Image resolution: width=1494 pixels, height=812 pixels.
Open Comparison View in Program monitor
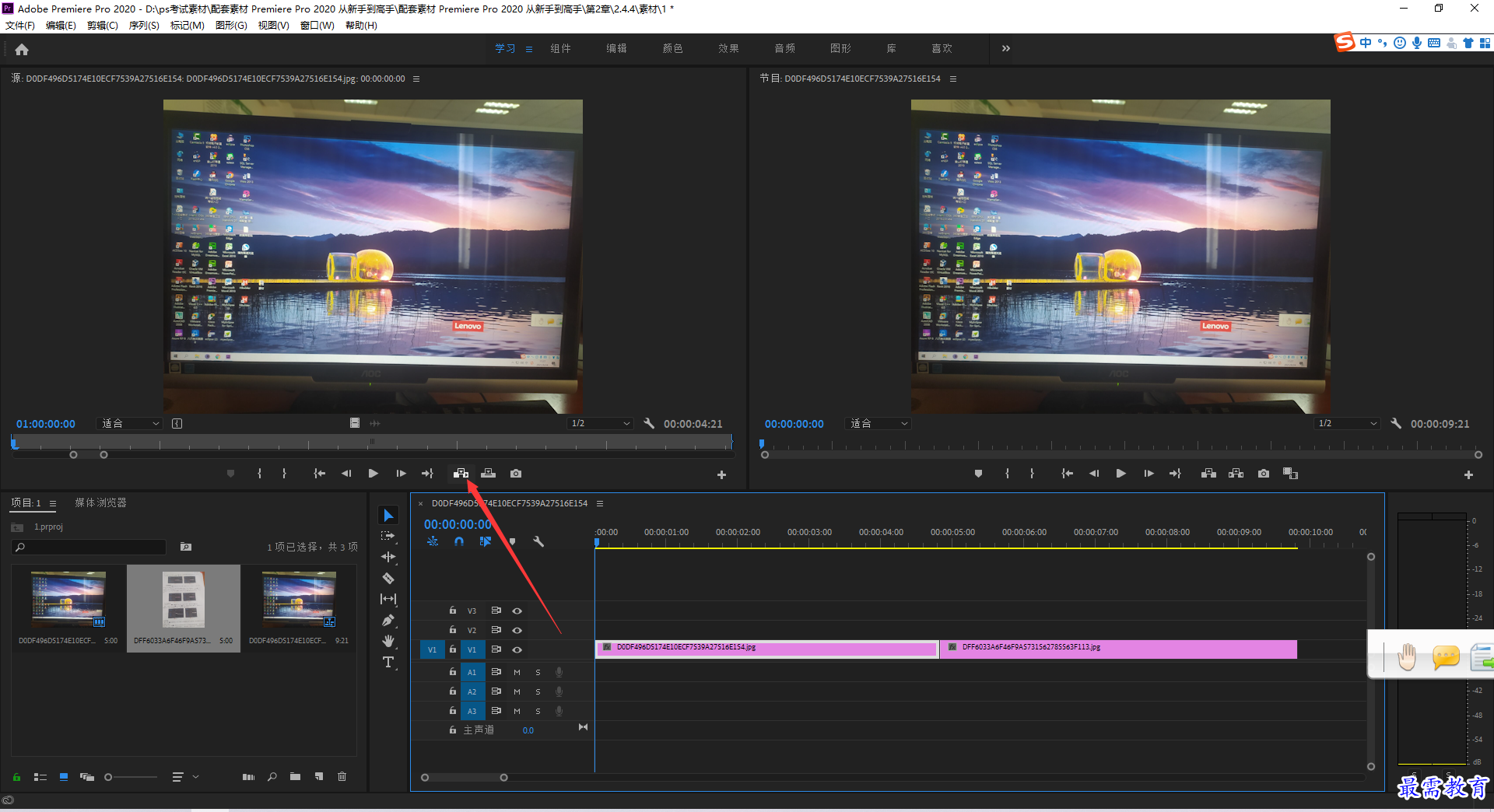1290,473
